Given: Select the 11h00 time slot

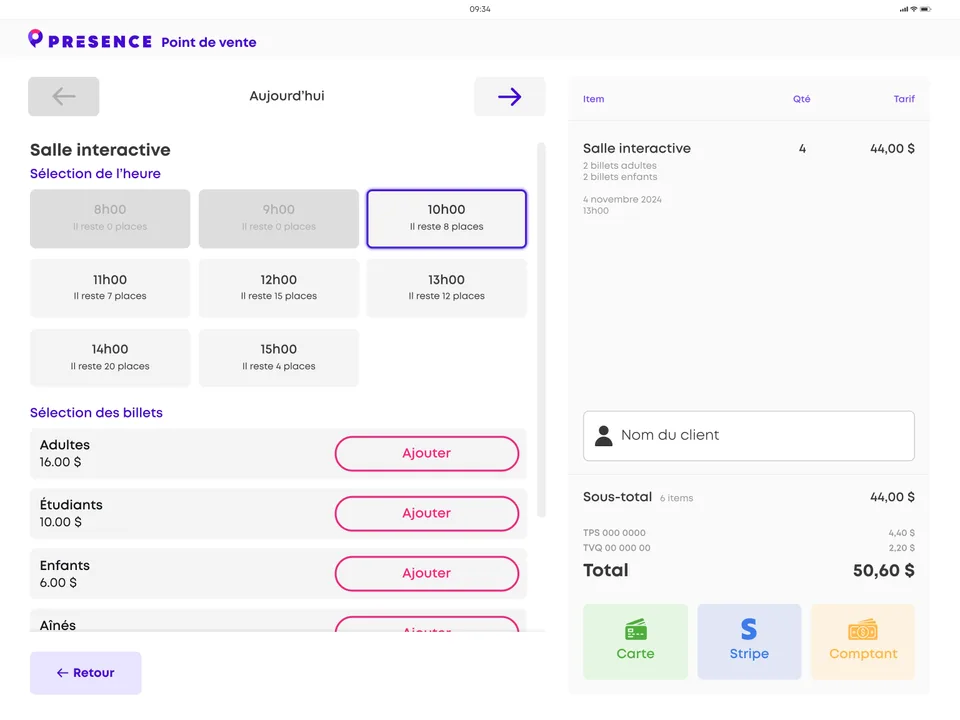Looking at the screenshot, I should click(x=110, y=288).
